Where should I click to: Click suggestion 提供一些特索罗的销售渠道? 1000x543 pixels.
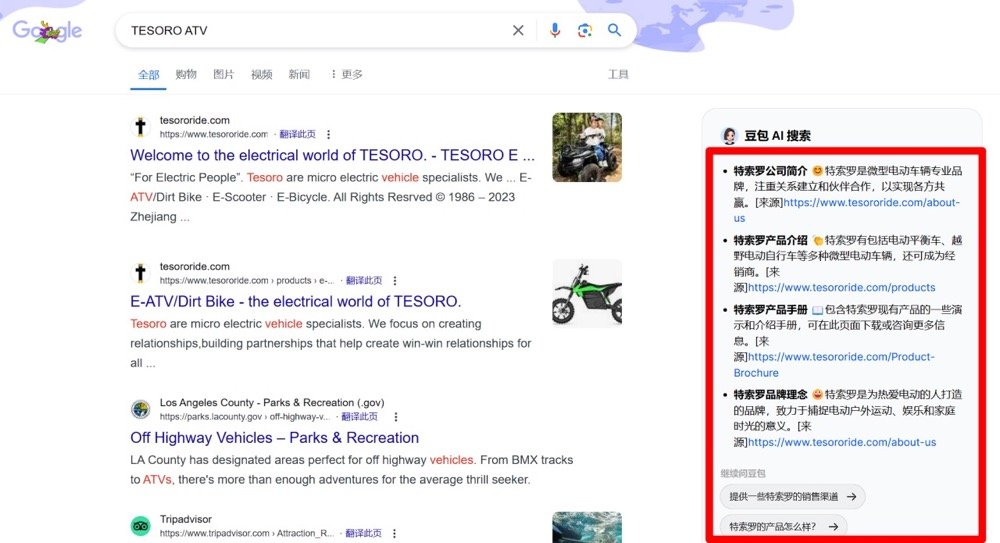[793, 496]
